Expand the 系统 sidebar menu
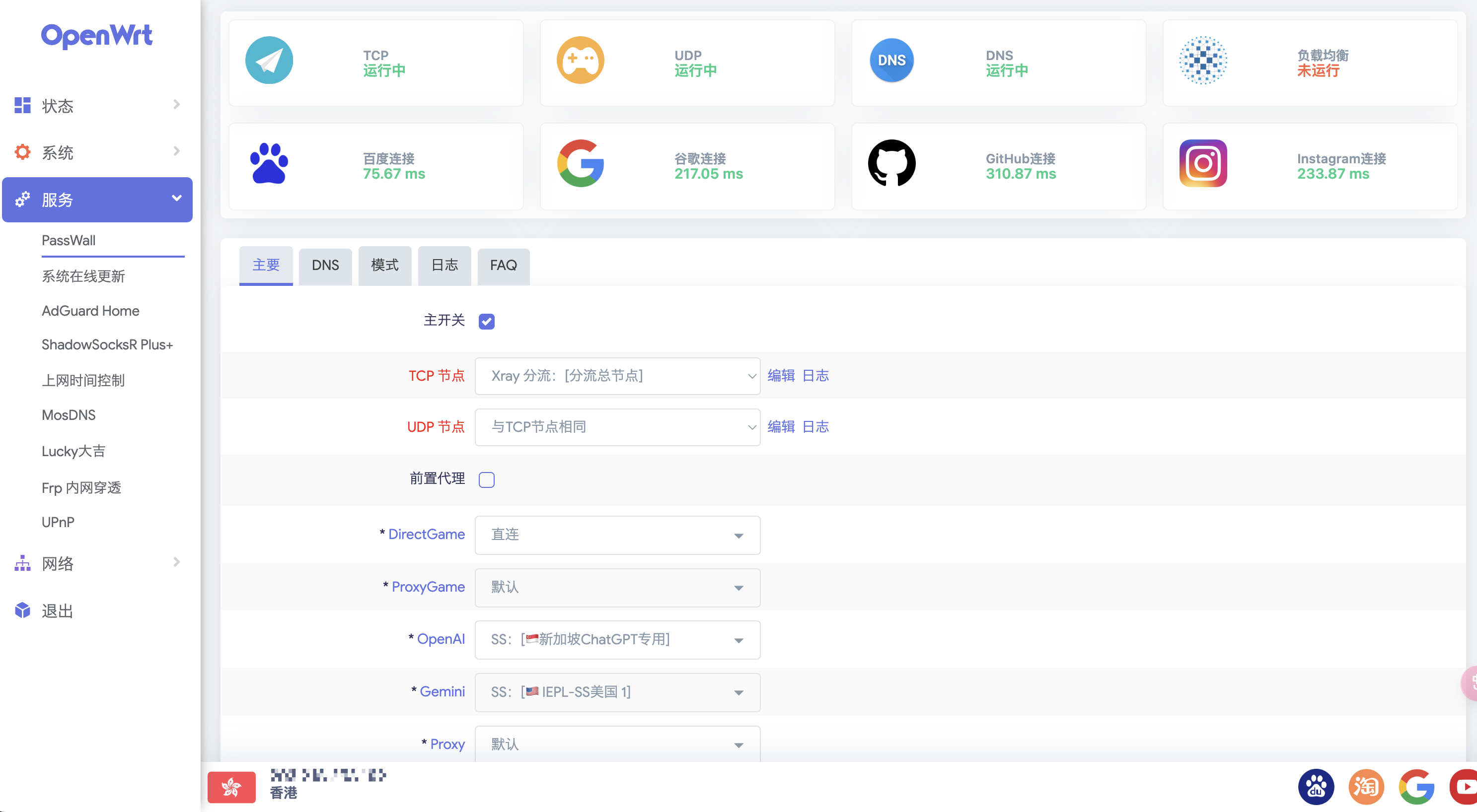Screen dimensions: 1477x812 (x=97, y=152)
